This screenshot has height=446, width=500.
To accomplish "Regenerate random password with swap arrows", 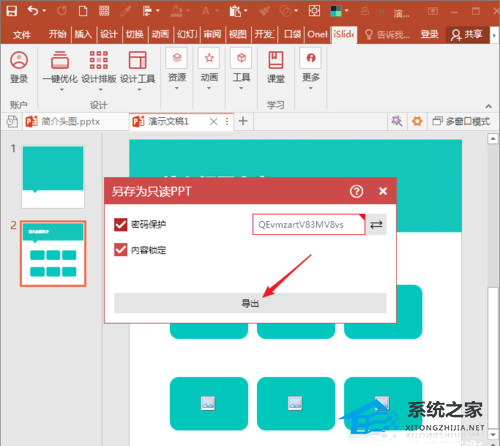I will [376, 224].
